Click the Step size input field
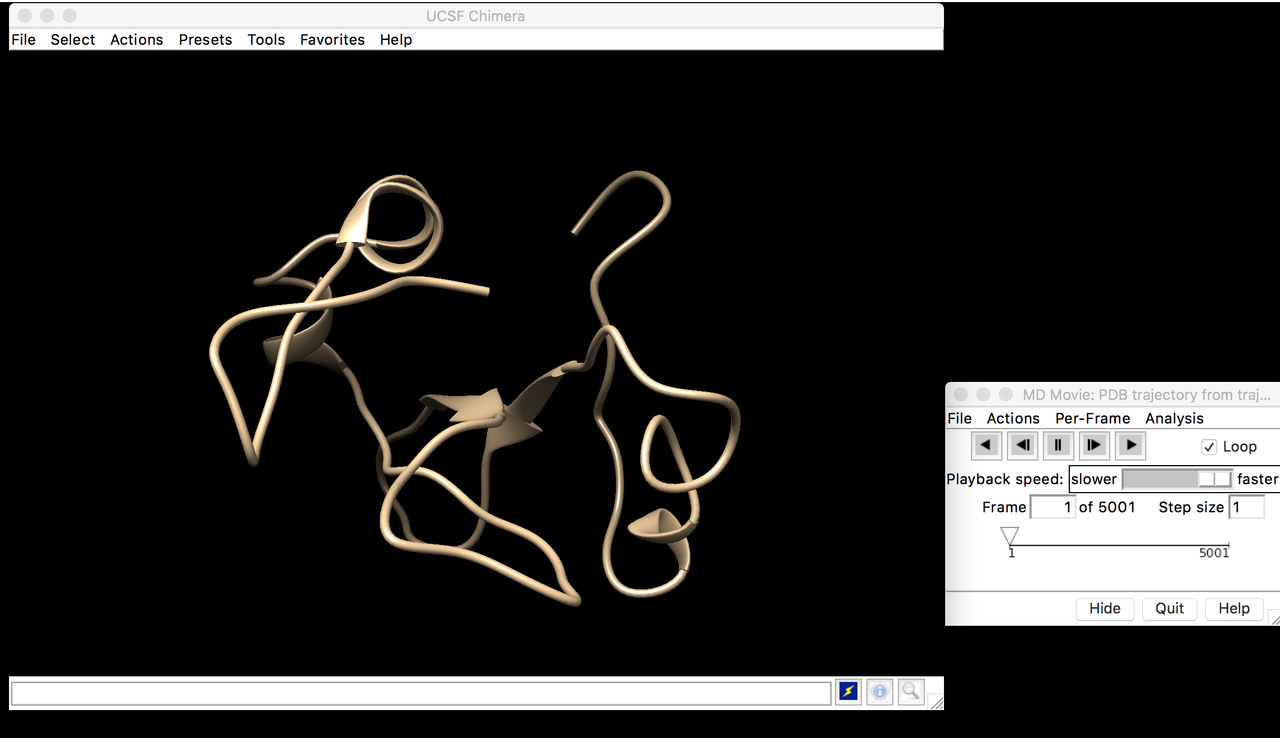This screenshot has height=738, width=1280. pyautogui.click(x=1247, y=507)
